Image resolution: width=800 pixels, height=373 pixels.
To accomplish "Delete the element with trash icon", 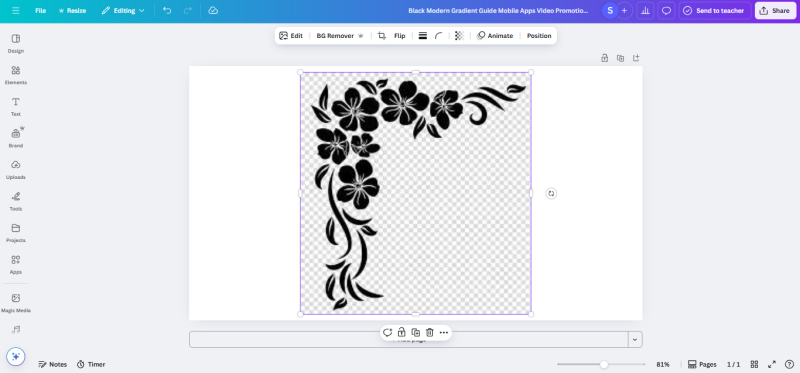I will [430, 333].
